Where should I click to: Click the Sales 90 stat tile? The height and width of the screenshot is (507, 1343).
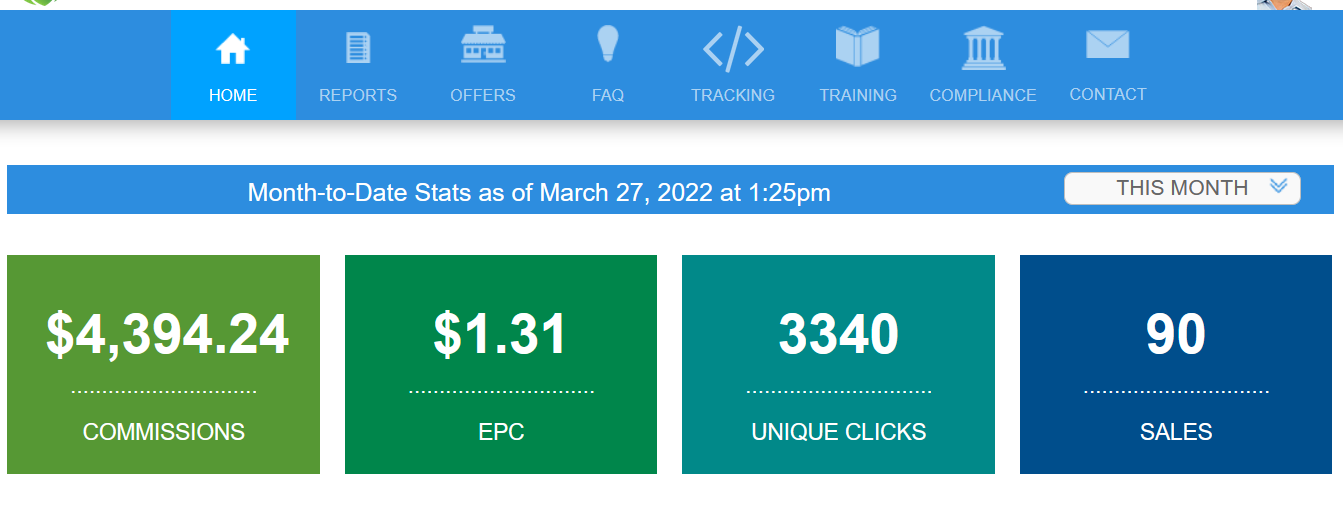[1176, 364]
